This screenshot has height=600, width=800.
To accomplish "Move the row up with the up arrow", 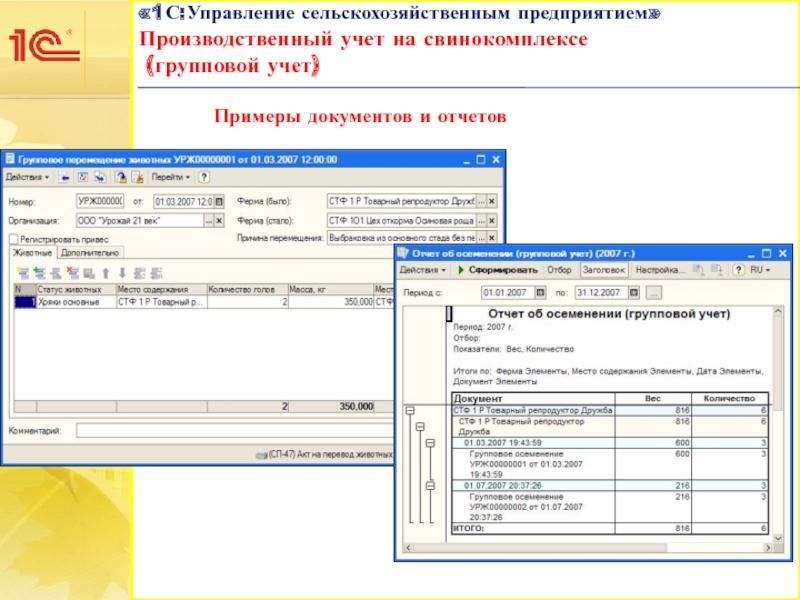I will [106, 273].
